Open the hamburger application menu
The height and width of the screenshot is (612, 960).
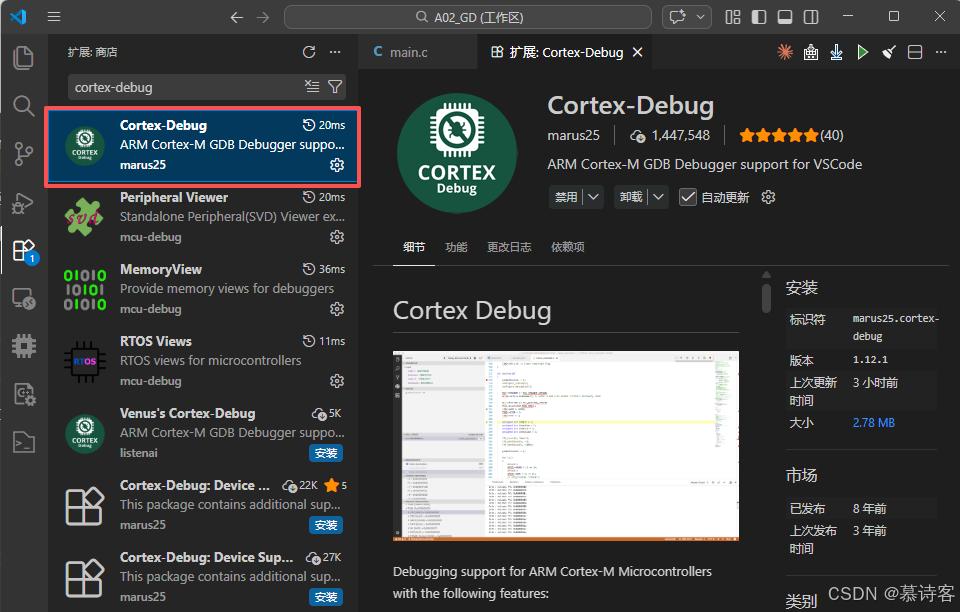(x=54, y=17)
